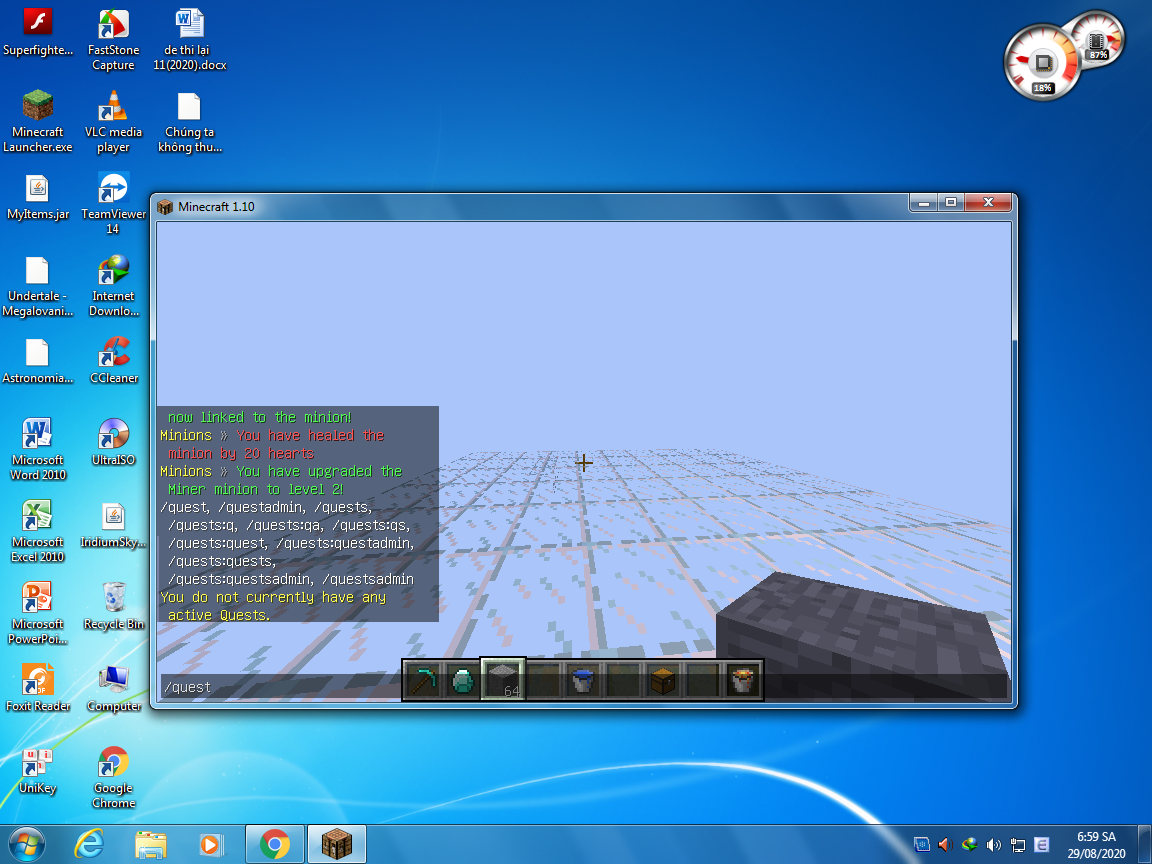1152x864 pixels.
Task: Open the 'Chúng ta không thu...' file
Action: 190,122
